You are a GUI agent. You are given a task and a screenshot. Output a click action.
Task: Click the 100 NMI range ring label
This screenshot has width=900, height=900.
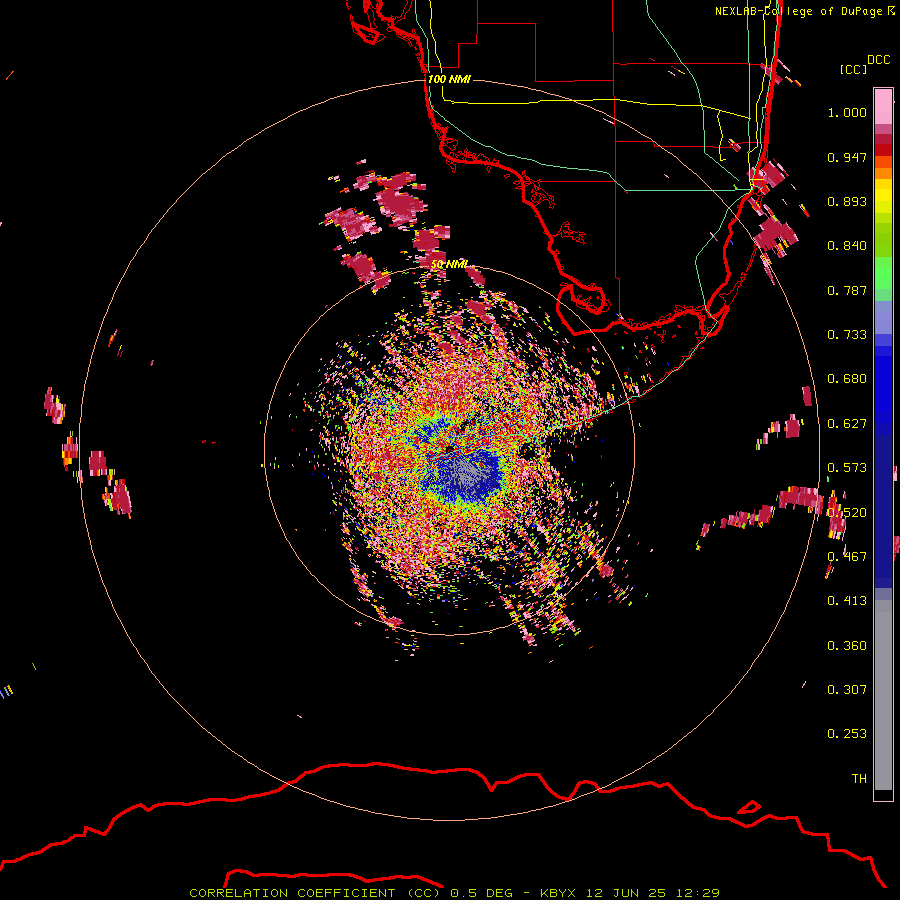point(449,79)
